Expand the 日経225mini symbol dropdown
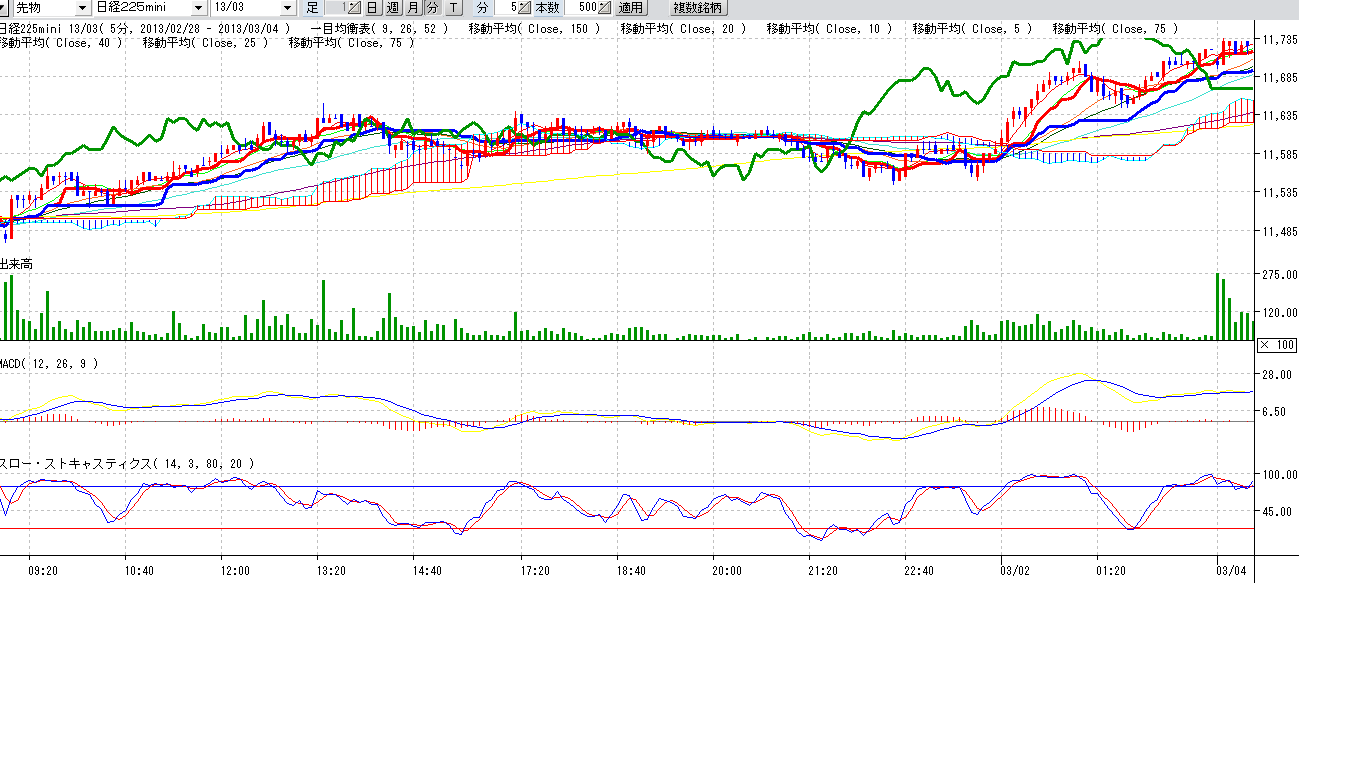 (197, 8)
